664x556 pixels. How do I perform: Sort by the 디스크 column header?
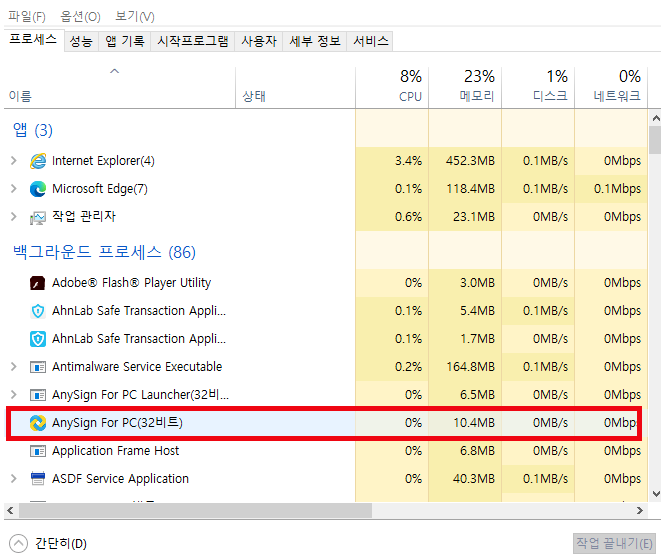point(538,87)
